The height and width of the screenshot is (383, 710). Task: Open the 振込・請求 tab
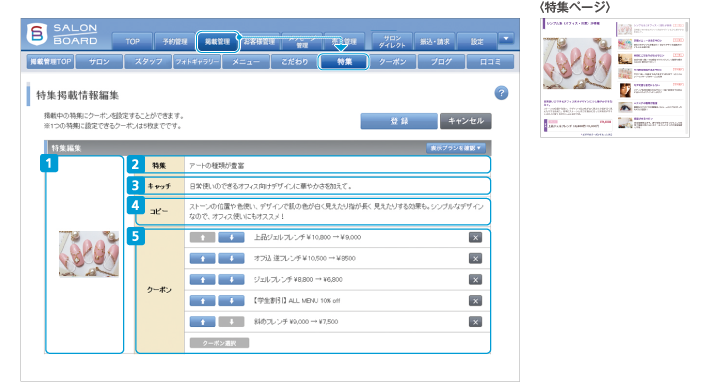(x=435, y=42)
